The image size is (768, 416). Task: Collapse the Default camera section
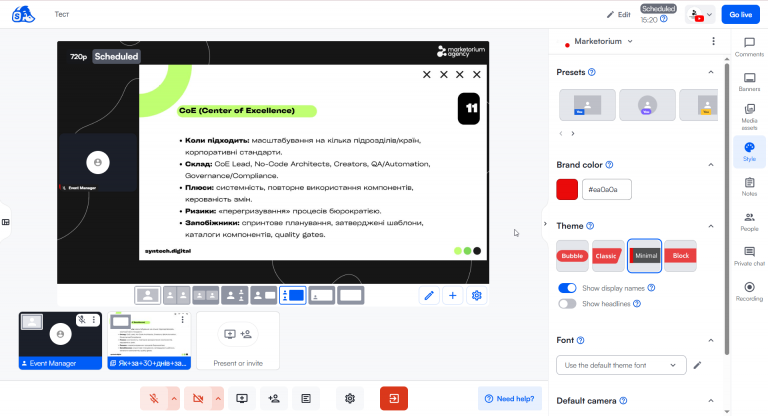[711, 401]
